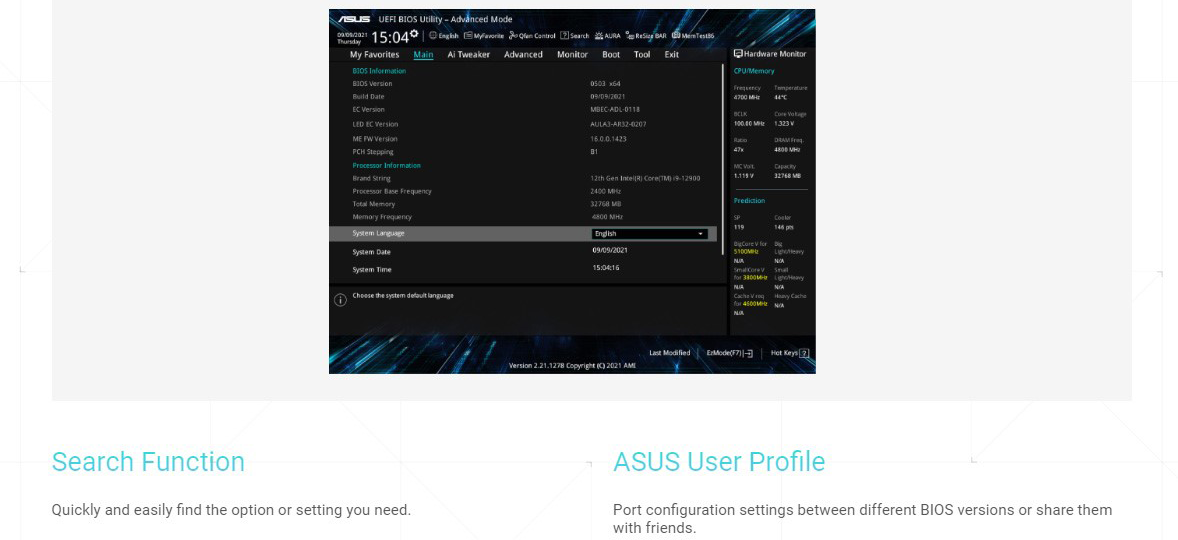Select the System Time value 15:04:16
The height and width of the screenshot is (540, 1178).
coord(606,268)
